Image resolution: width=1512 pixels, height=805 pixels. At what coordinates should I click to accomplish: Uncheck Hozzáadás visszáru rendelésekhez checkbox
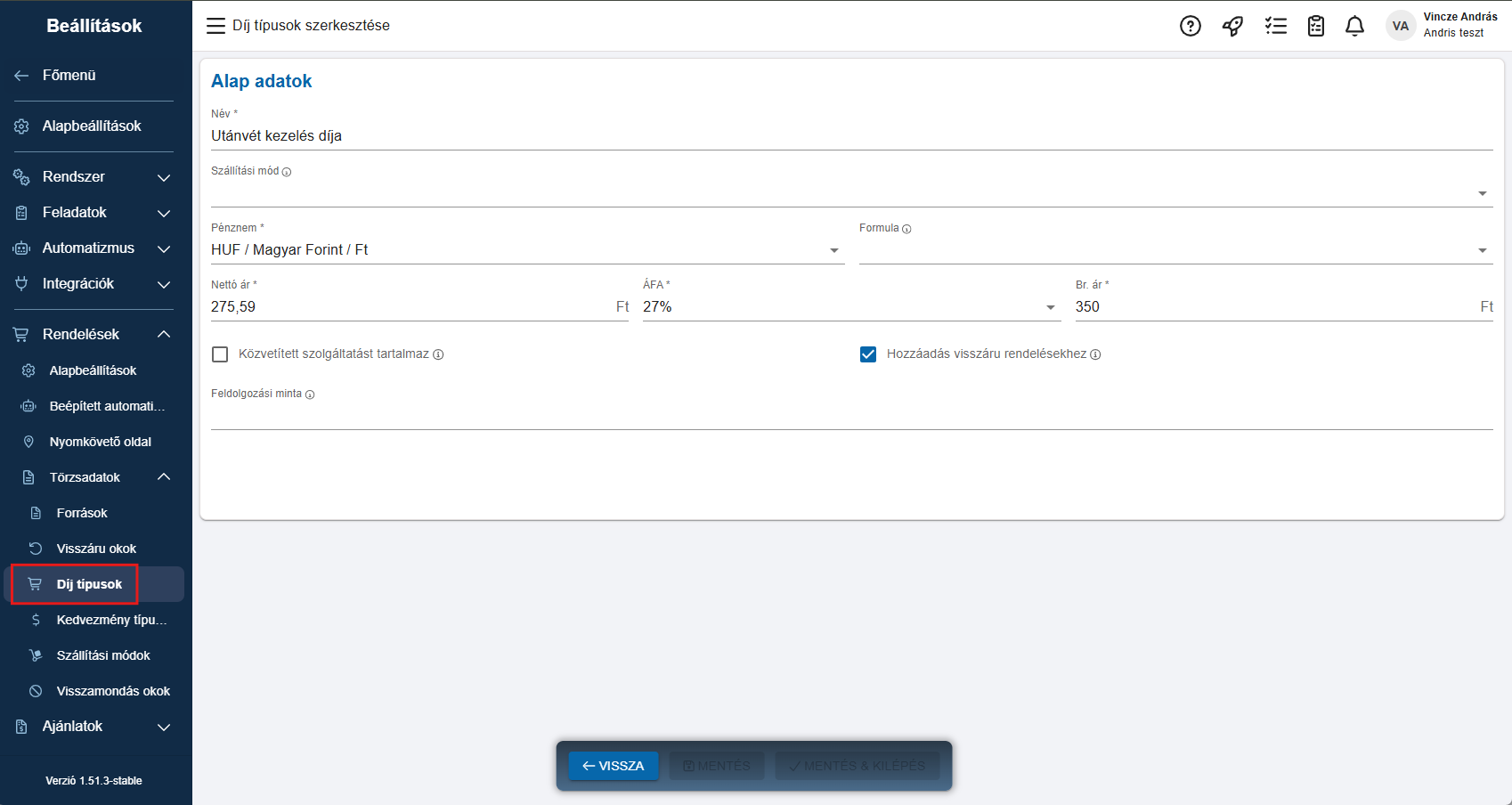[x=868, y=354]
